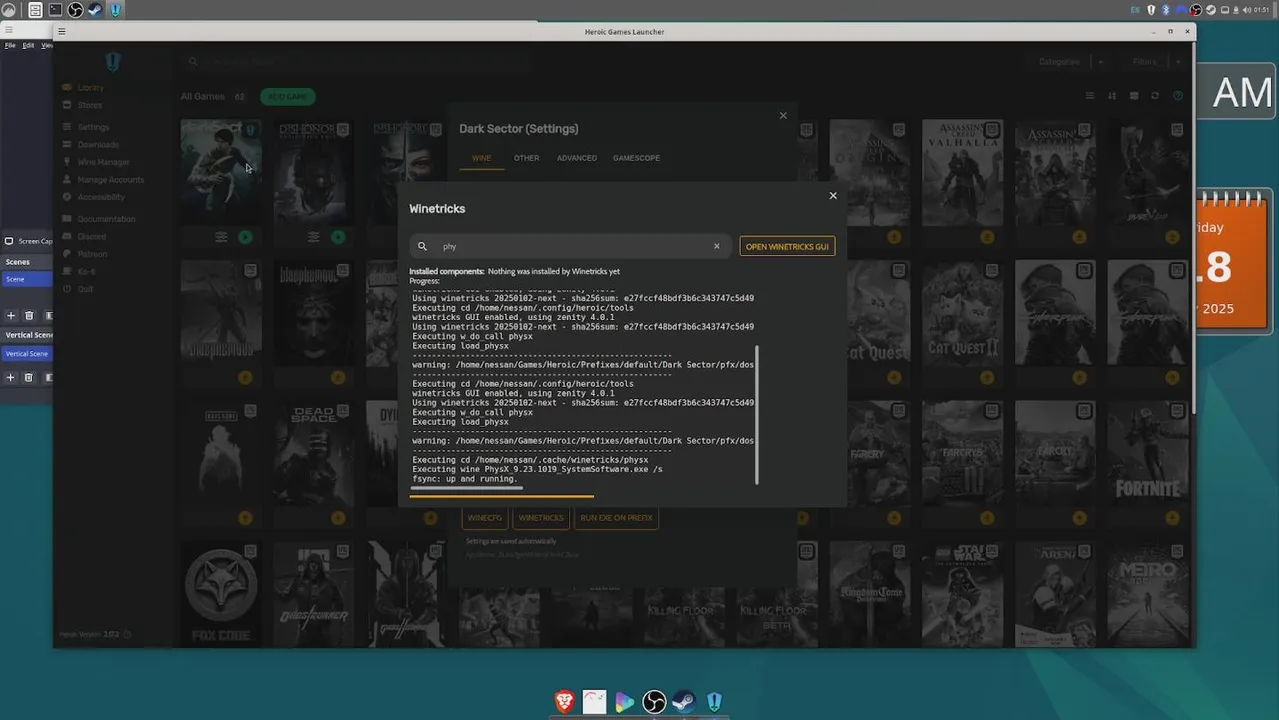Click the library sort icon
Image resolution: width=1279 pixels, height=720 pixels.
tap(1112, 96)
